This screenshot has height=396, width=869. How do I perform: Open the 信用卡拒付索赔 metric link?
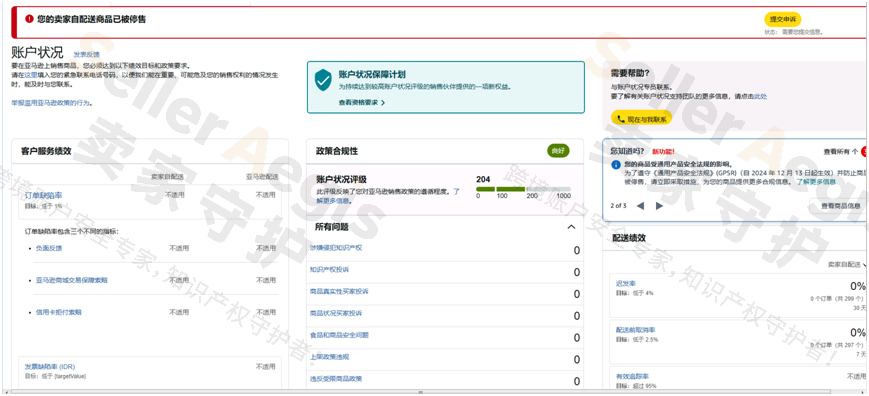(59, 312)
